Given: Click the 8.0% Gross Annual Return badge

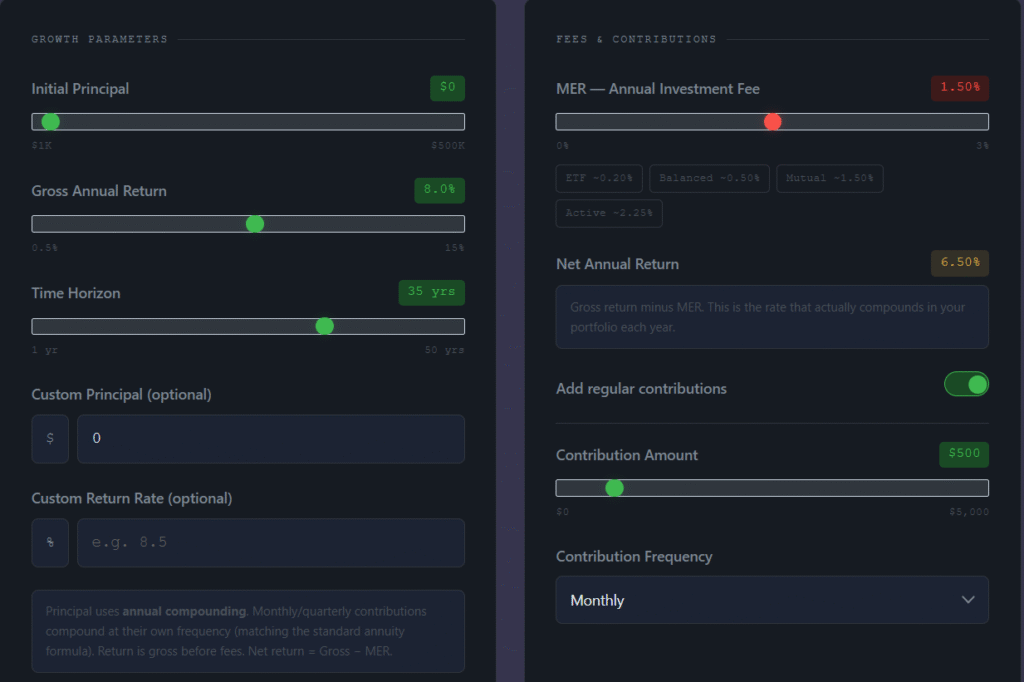Looking at the screenshot, I should [x=439, y=190].
